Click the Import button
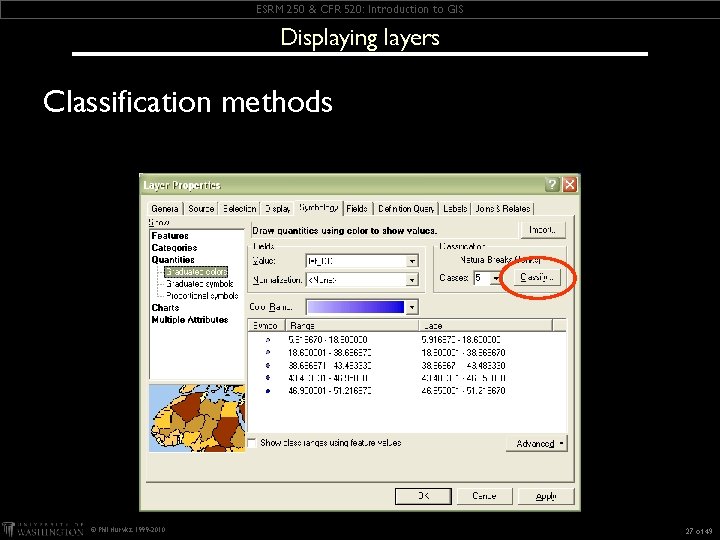This screenshot has height=540, width=720. point(543,230)
